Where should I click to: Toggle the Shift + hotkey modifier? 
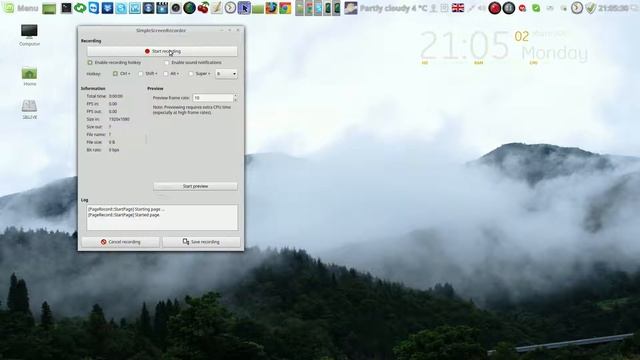[x=140, y=74]
